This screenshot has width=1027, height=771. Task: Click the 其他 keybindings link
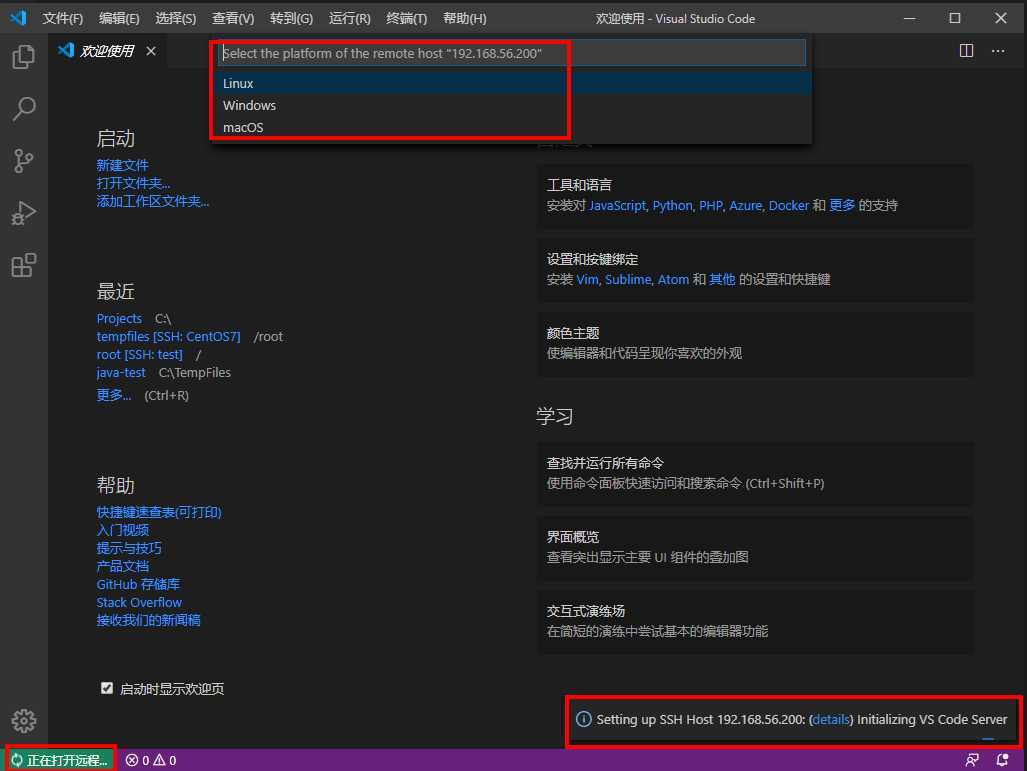click(x=722, y=280)
